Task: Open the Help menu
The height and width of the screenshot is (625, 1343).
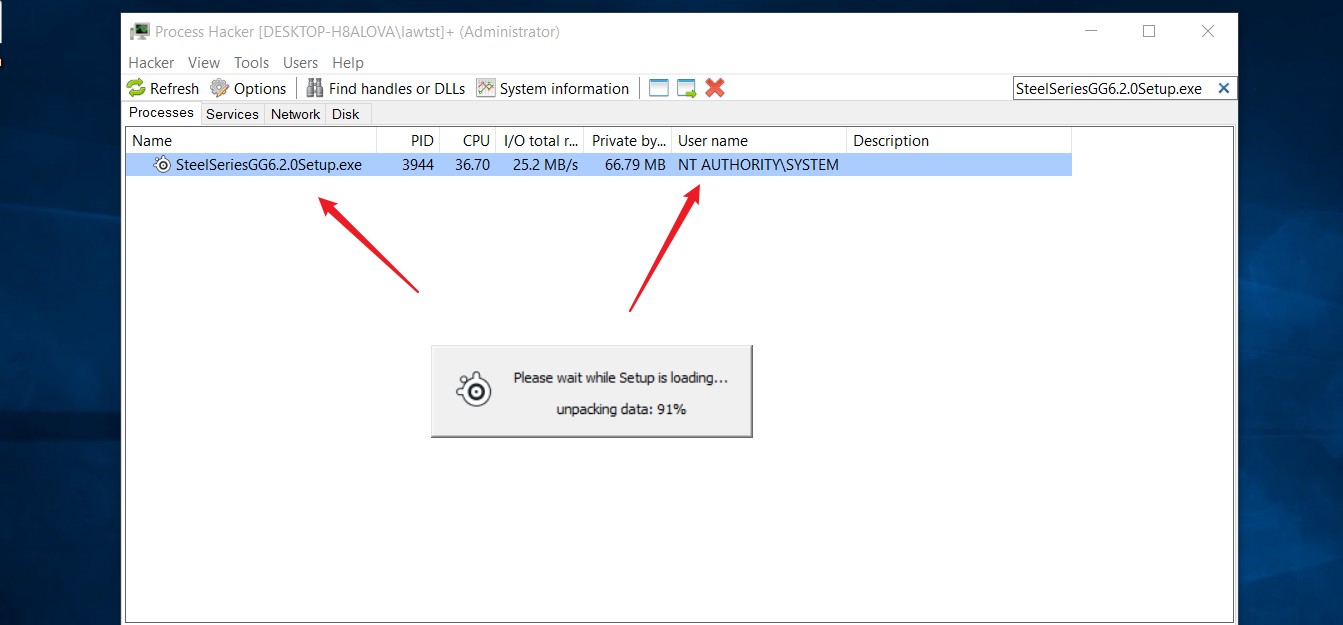Action: [348, 62]
